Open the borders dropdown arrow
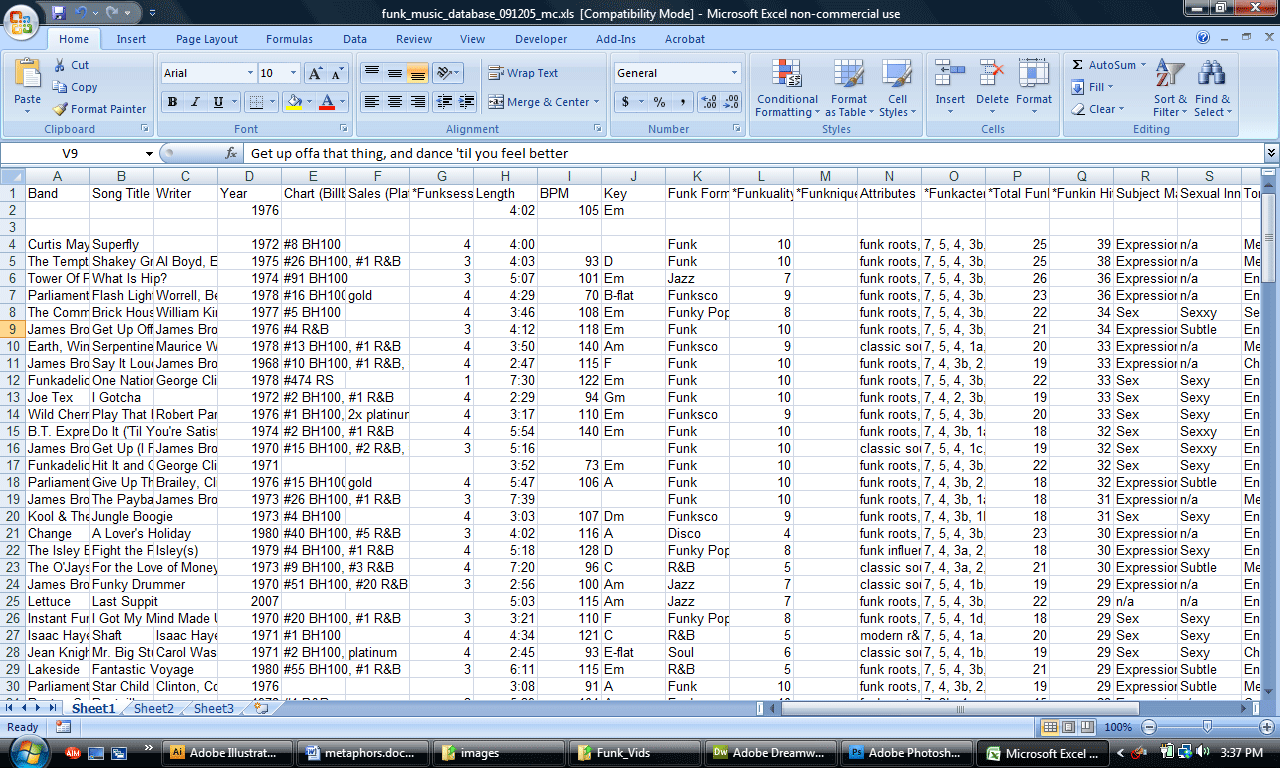Screen dimensions: 1280x768 (273, 102)
